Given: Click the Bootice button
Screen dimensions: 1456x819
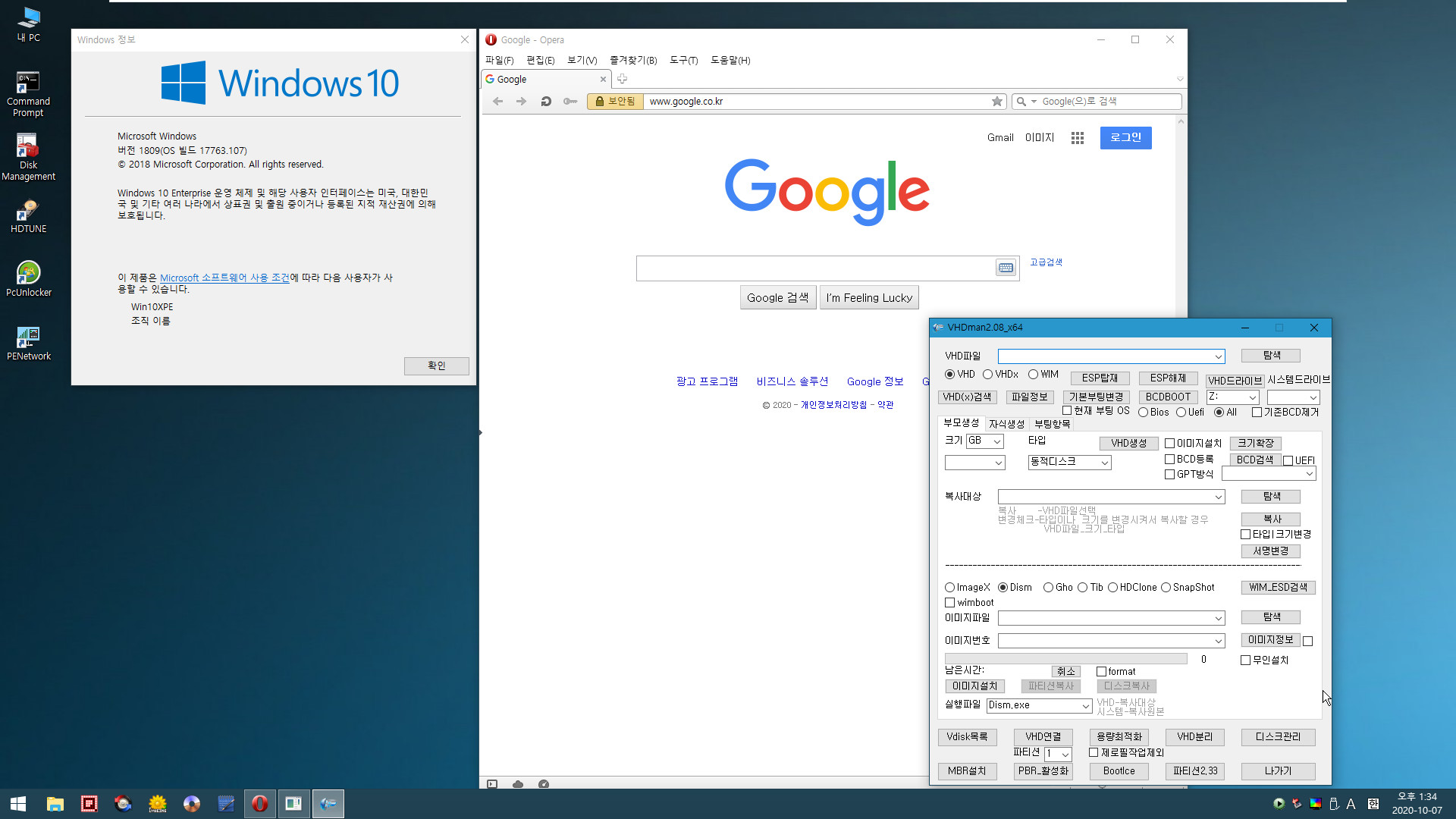Looking at the screenshot, I should pos(1119,771).
